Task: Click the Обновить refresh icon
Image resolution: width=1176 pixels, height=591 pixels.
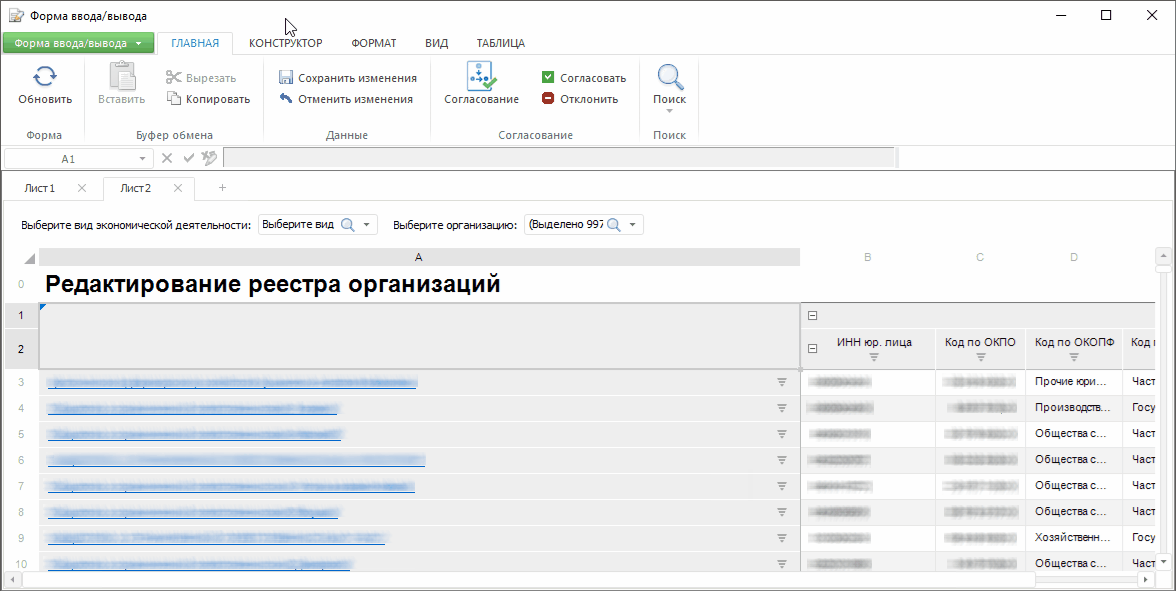Action: pyautogui.click(x=45, y=77)
